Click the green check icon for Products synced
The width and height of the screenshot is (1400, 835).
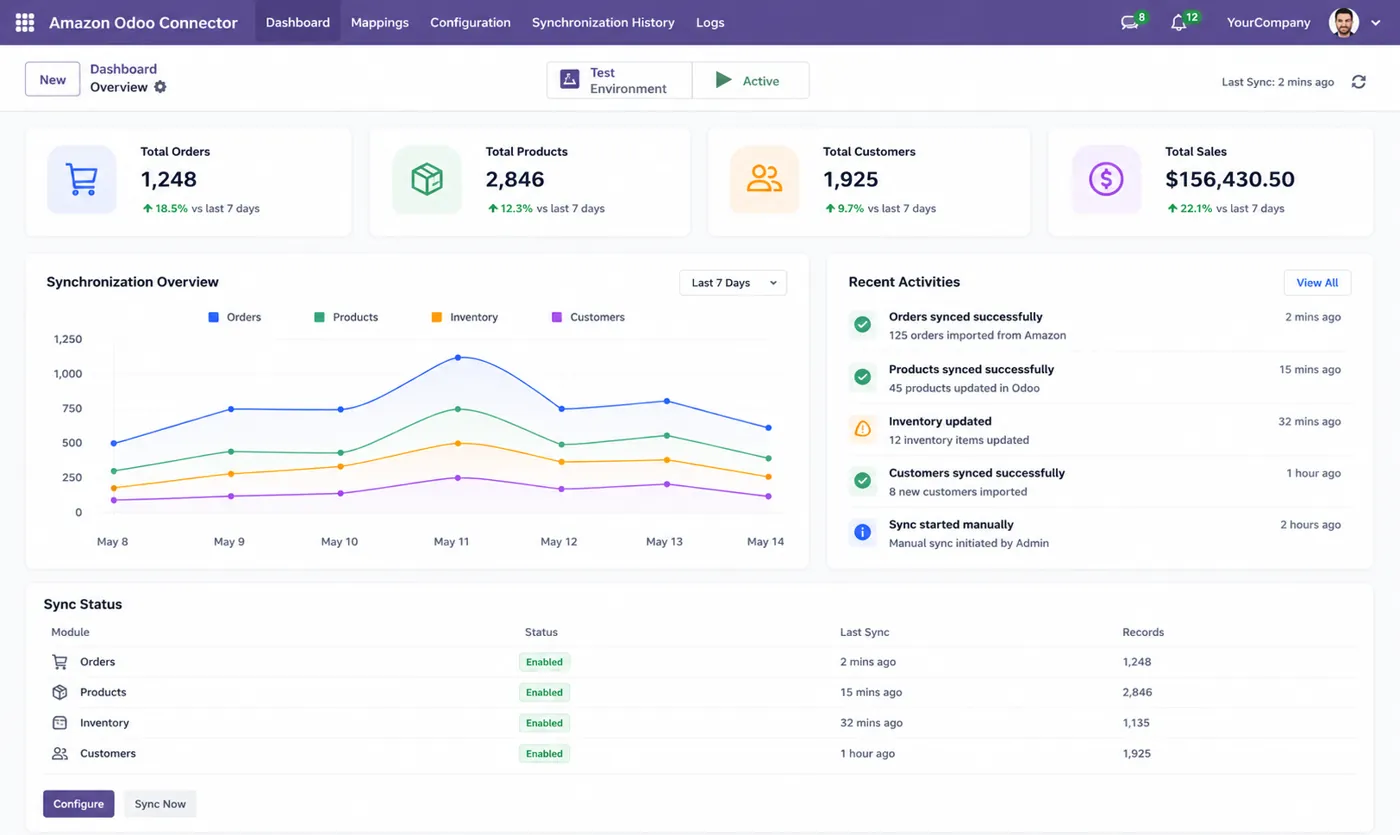pos(862,378)
